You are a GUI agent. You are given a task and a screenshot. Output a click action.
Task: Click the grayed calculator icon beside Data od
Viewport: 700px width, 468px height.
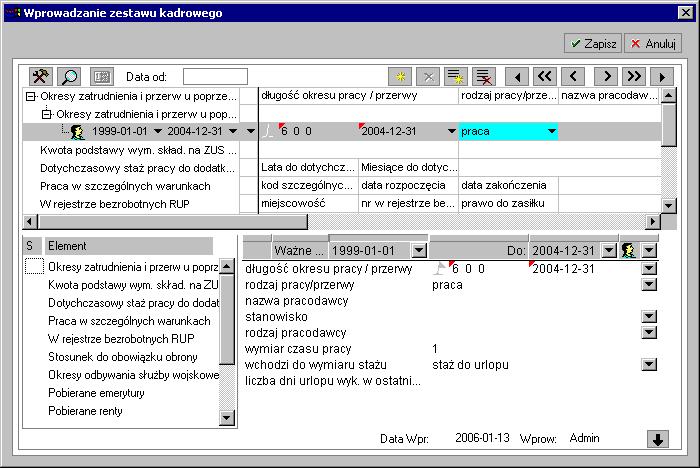pyautogui.click(x=102, y=76)
